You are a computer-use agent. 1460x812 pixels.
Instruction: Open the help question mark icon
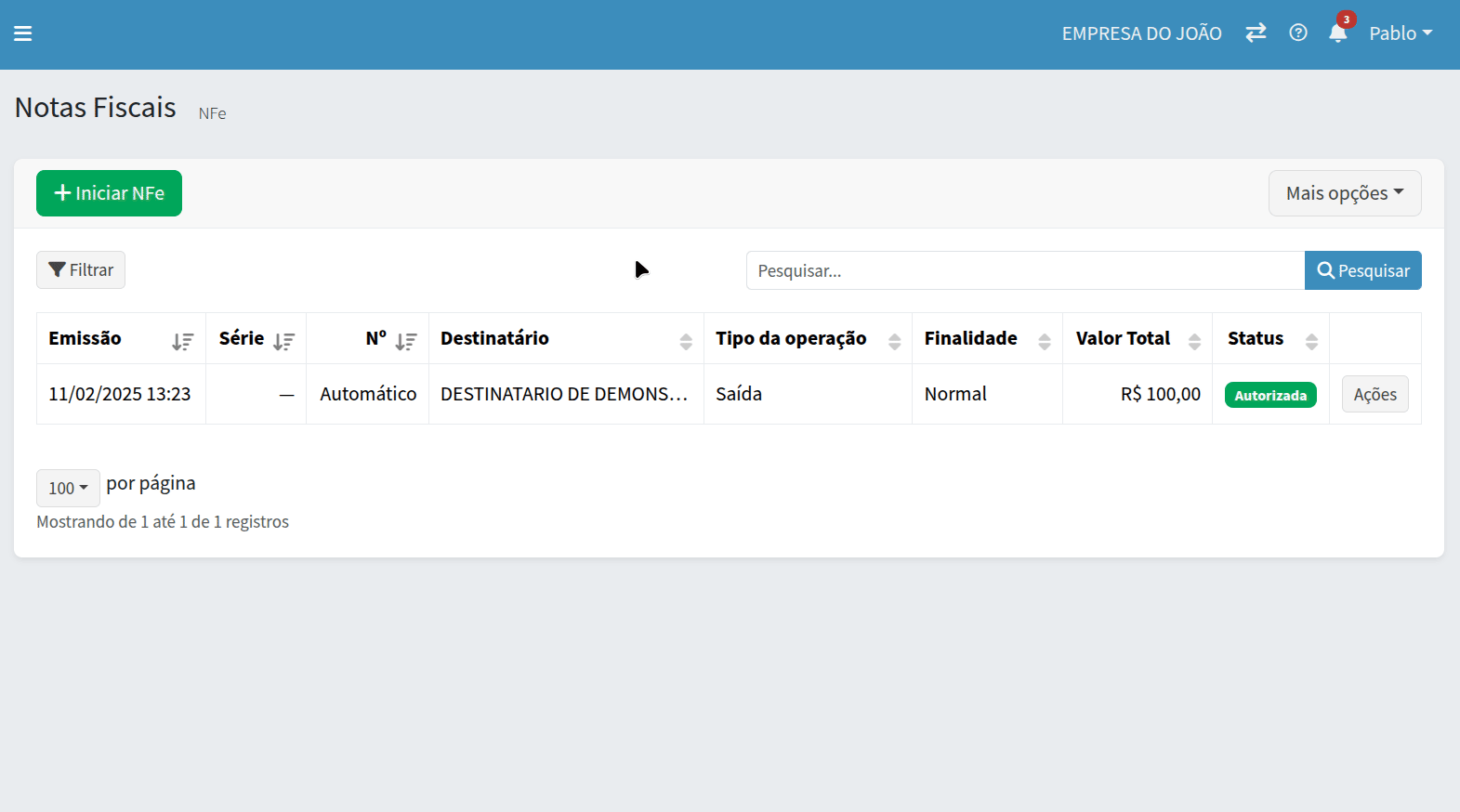[x=1298, y=33]
